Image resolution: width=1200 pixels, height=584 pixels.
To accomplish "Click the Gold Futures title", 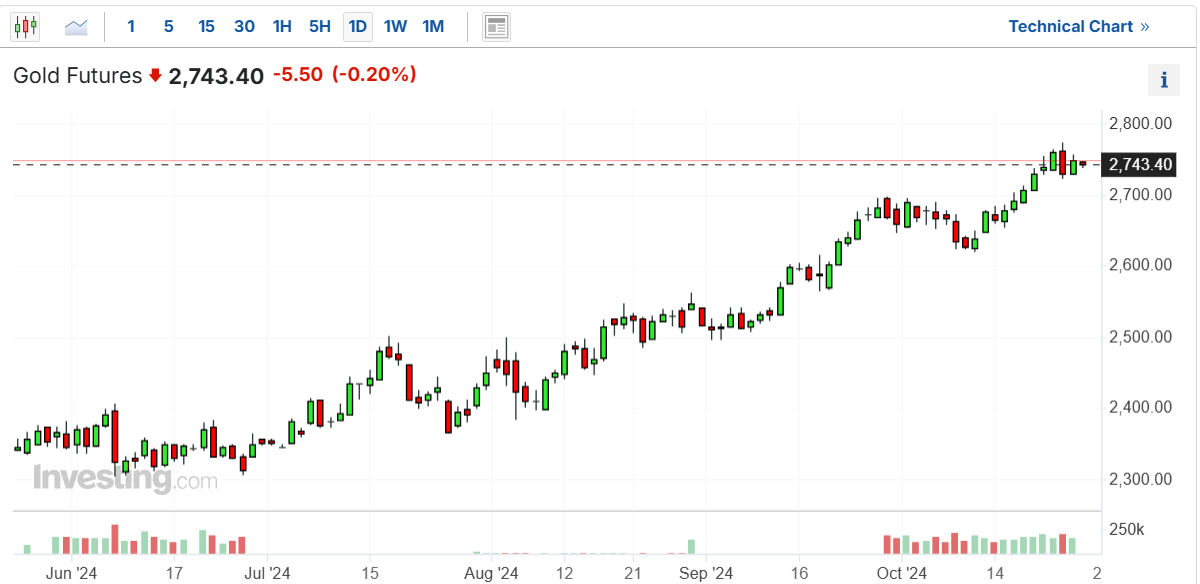I will click(77, 76).
